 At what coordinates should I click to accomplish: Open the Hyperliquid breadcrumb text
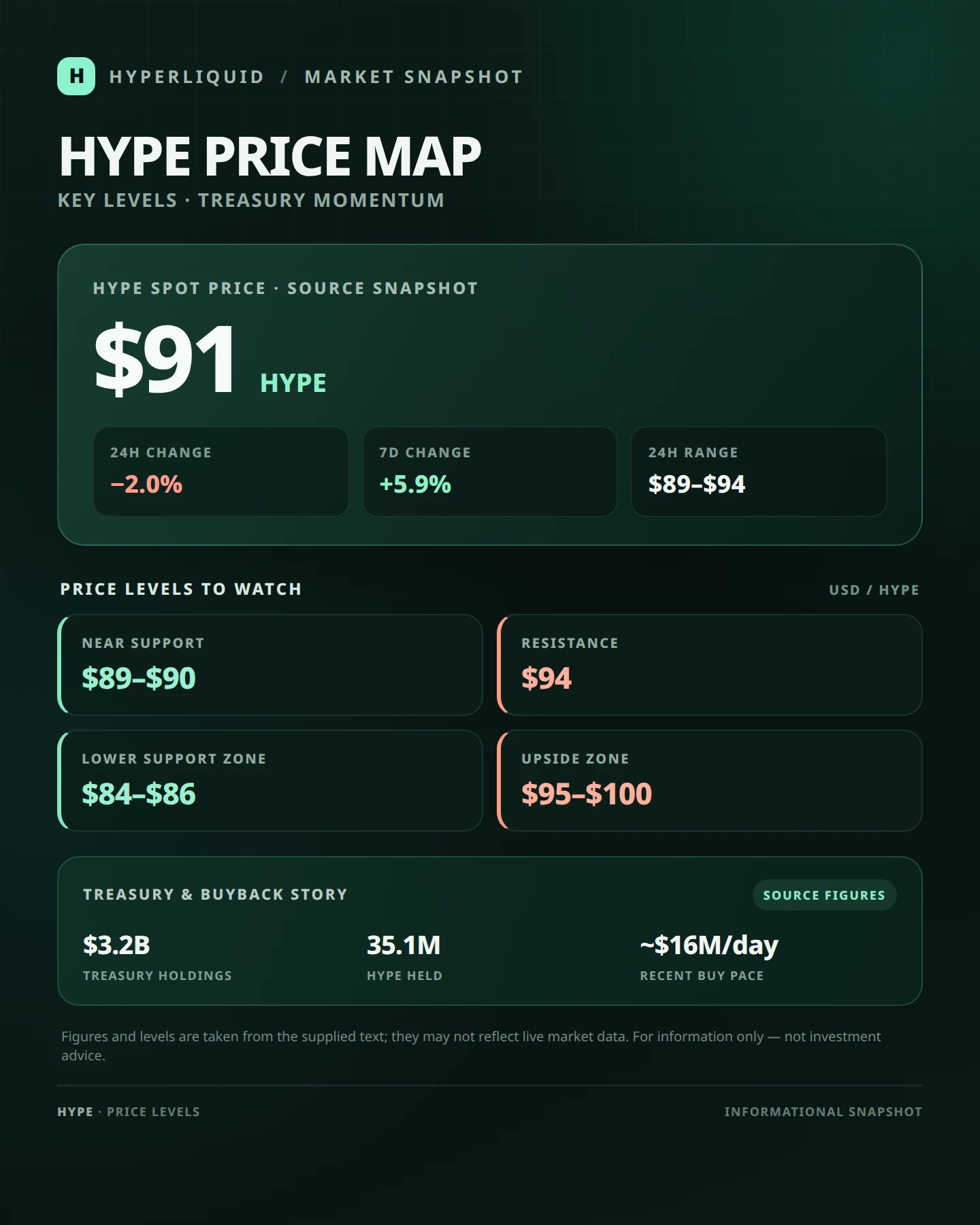186,77
